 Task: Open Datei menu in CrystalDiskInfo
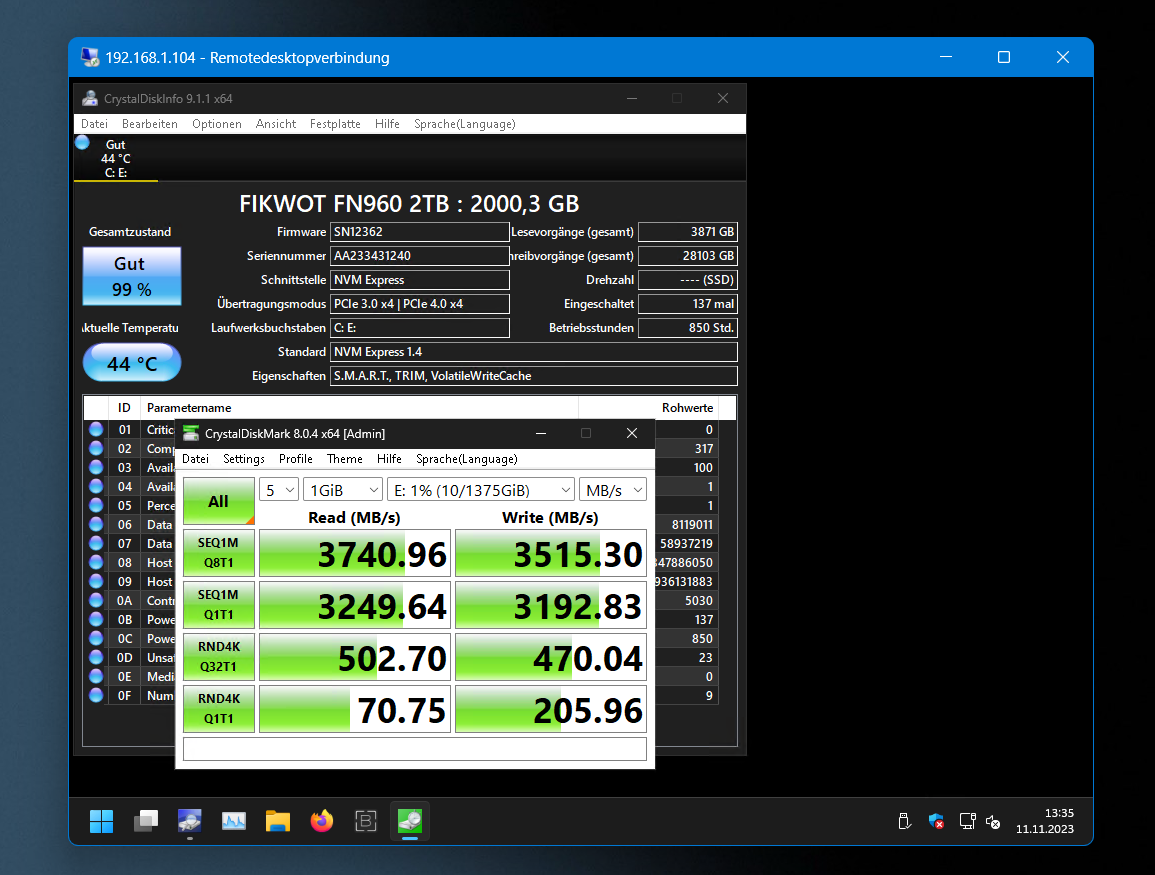[x=94, y=124]
